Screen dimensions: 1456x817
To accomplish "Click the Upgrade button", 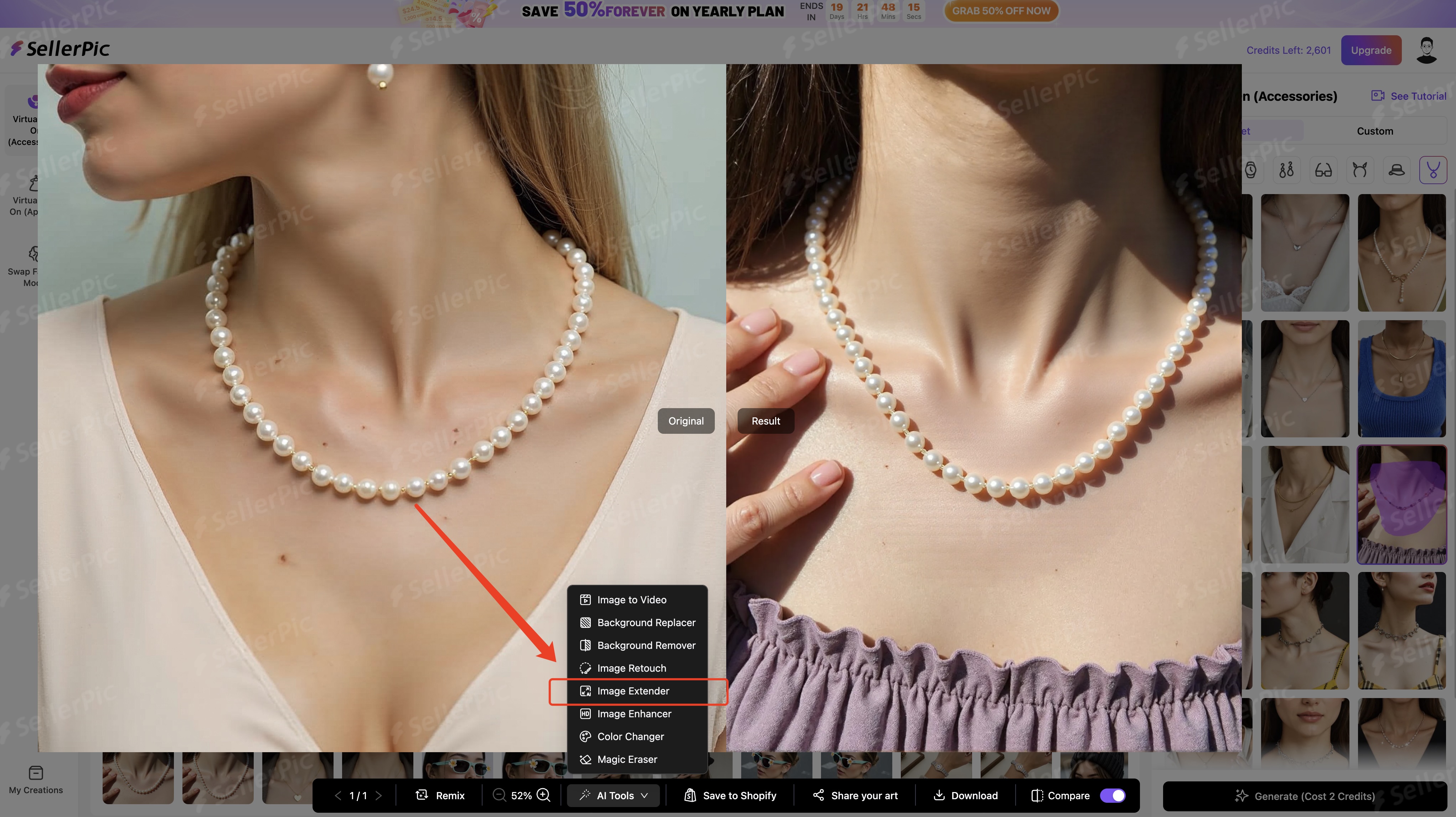I will click(x=1370, y=50).
